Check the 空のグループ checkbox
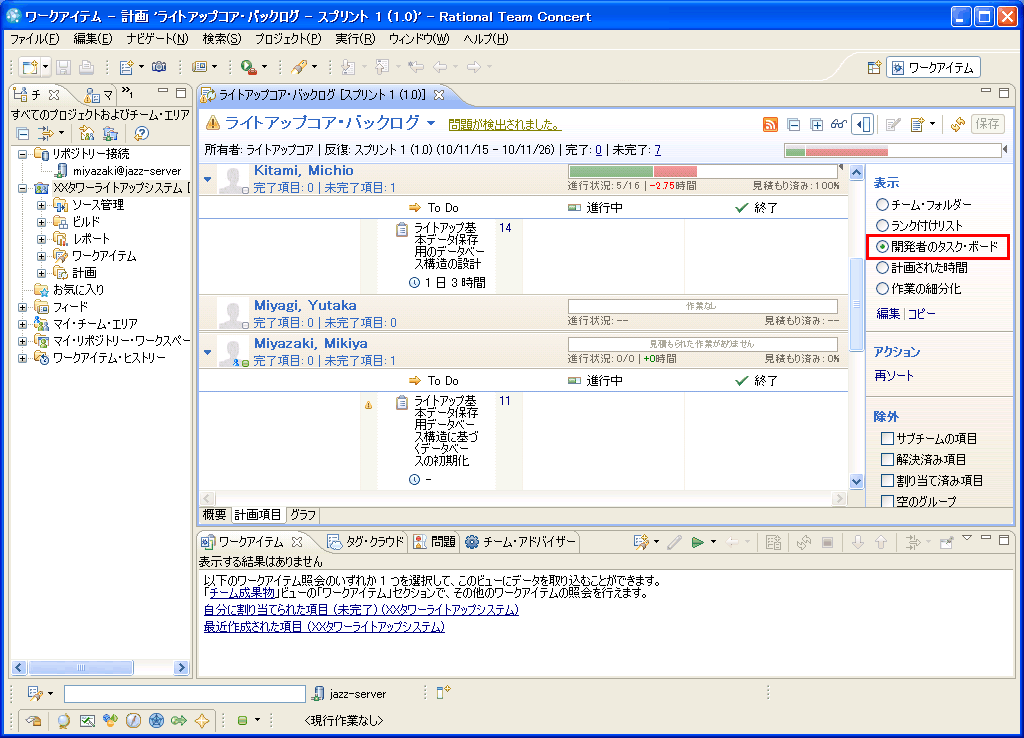Viewport: 1024px width, 738px height. pos(887,501)
